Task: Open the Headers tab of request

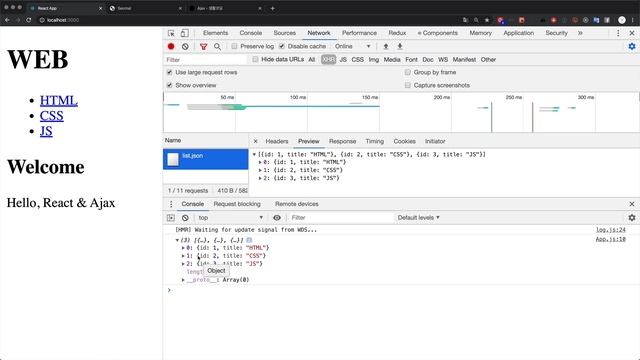Action: [277, 141]
